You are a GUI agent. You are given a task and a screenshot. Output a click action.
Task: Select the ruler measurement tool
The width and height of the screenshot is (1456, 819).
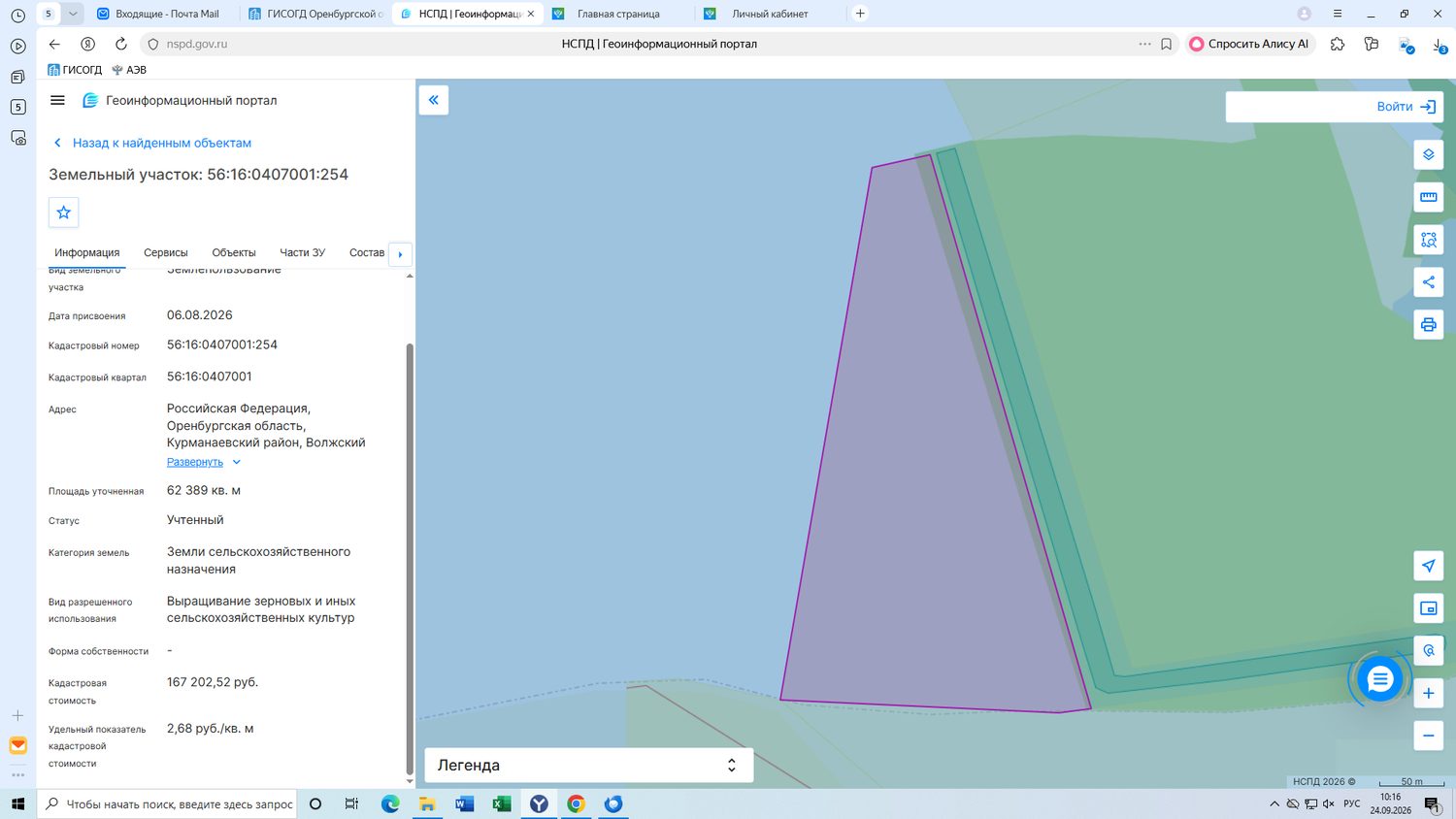tap(1429, 197)
